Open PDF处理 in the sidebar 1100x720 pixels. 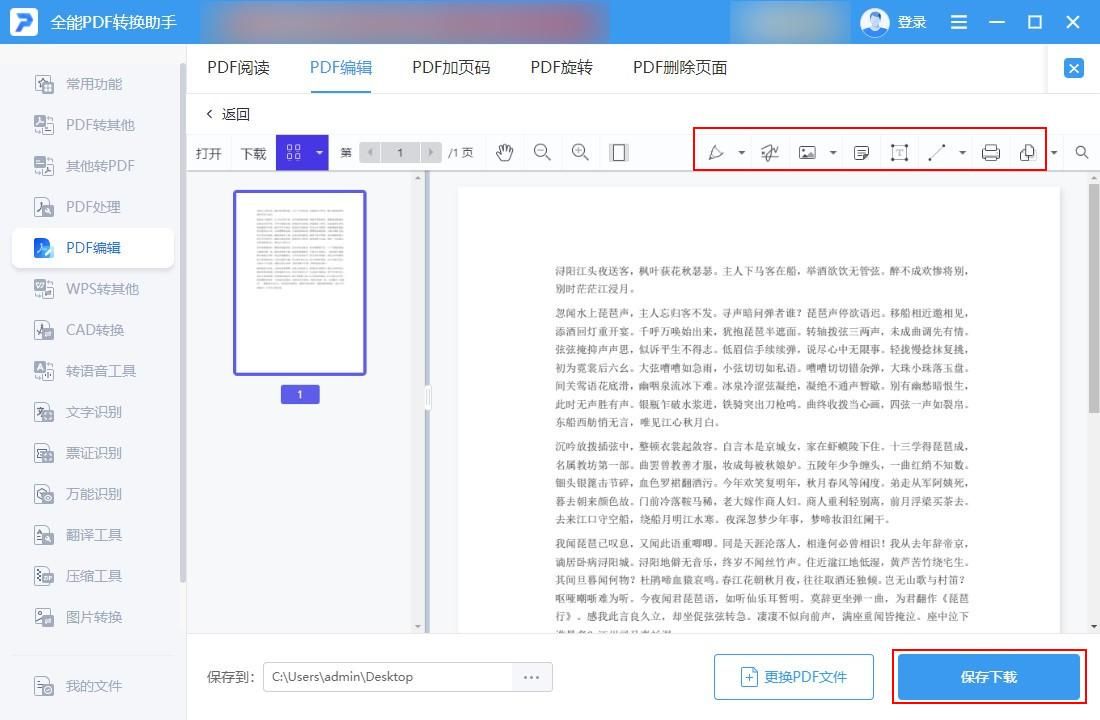(x=93, y=207)
